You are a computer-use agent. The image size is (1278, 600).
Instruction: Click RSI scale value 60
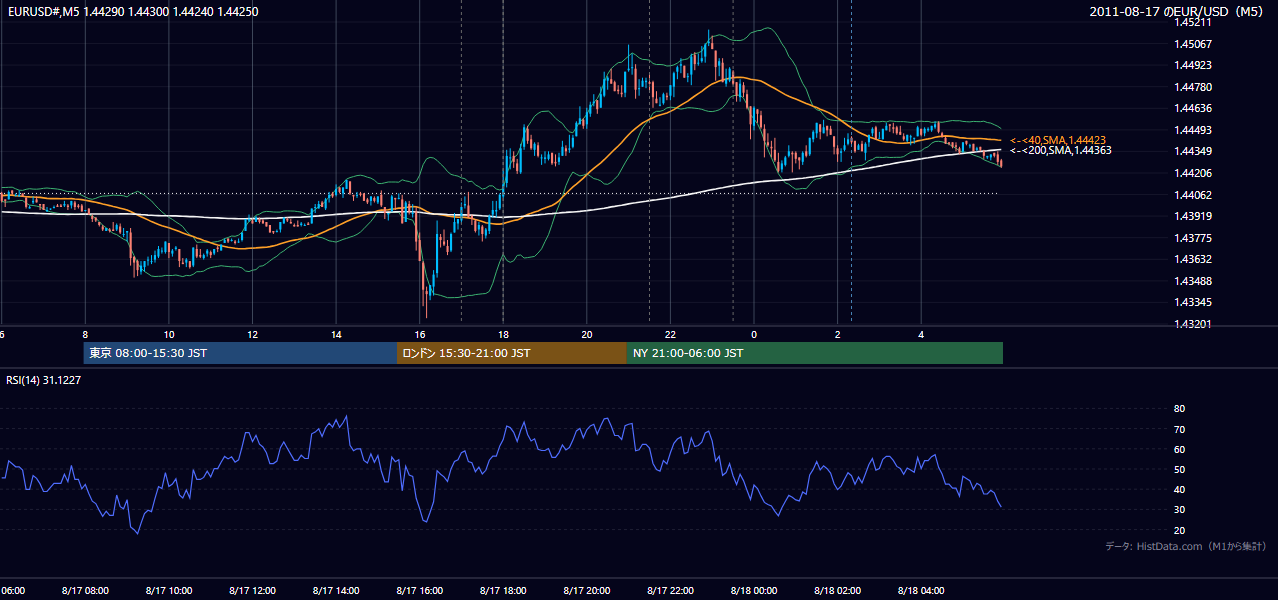point(1180,449)
